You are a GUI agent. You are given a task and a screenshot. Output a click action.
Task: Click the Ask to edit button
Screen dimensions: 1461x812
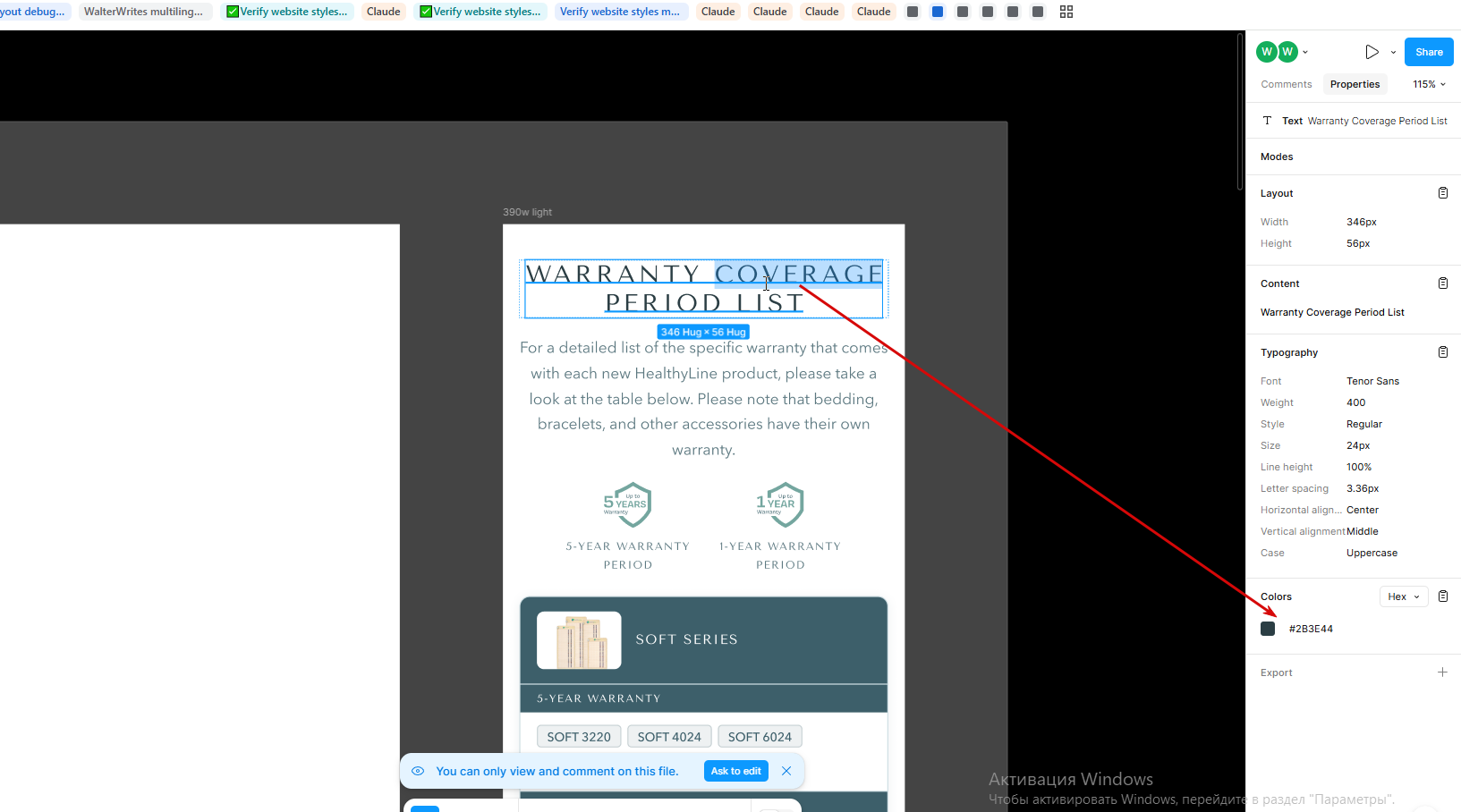736,771
